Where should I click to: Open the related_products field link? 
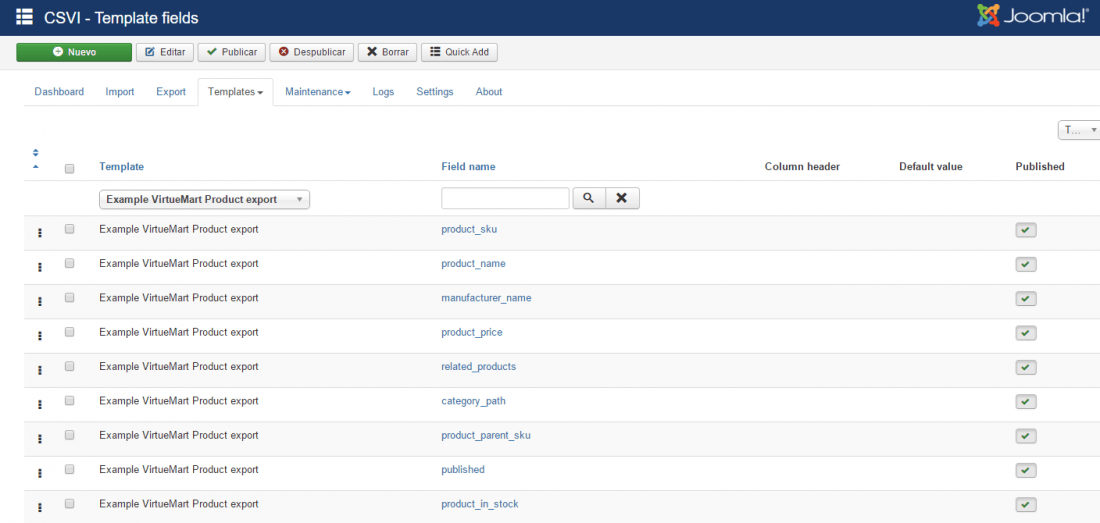[x=478, y=367]
